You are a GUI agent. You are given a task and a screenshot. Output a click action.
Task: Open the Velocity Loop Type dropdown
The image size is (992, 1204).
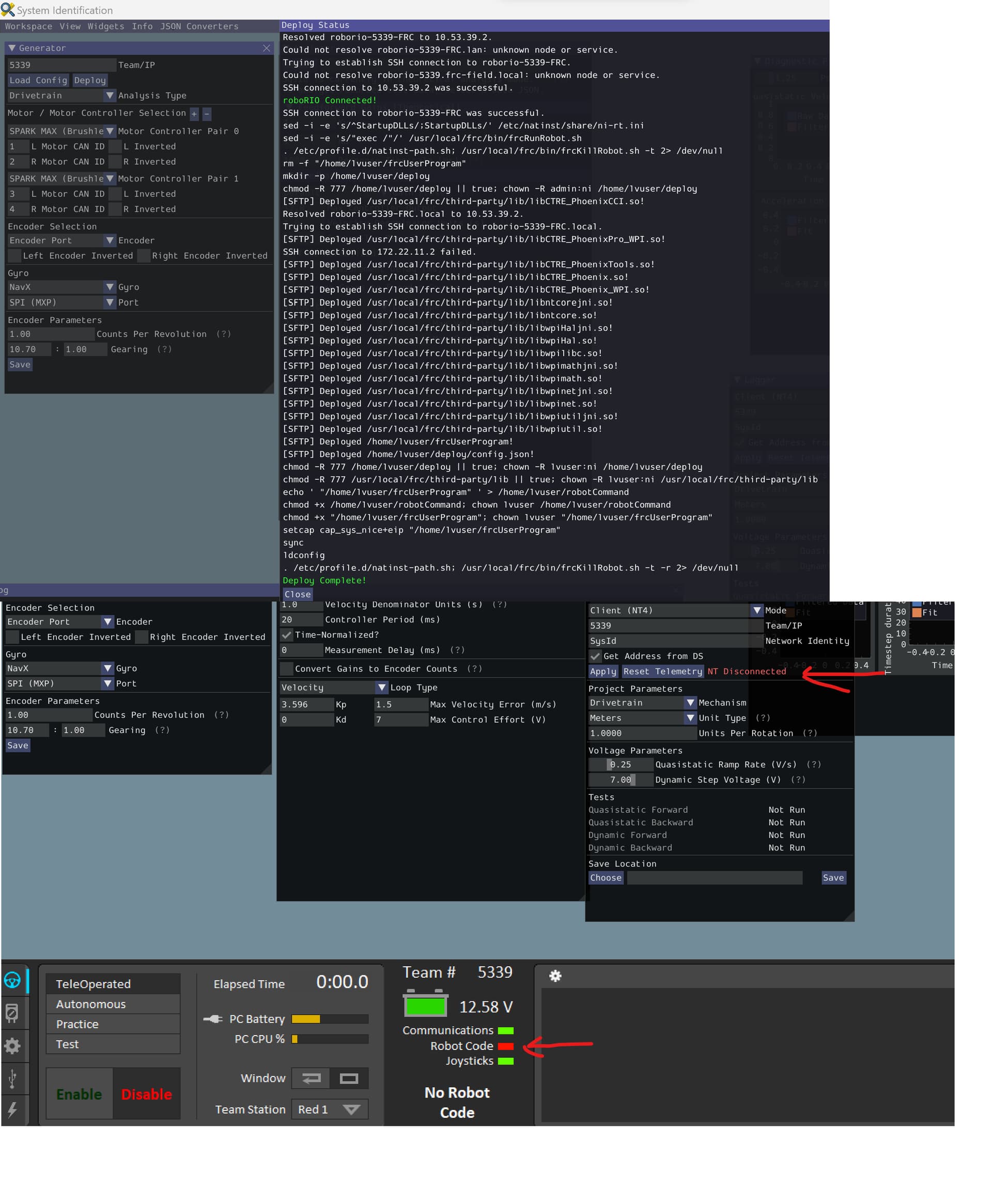tap(334, 687)
